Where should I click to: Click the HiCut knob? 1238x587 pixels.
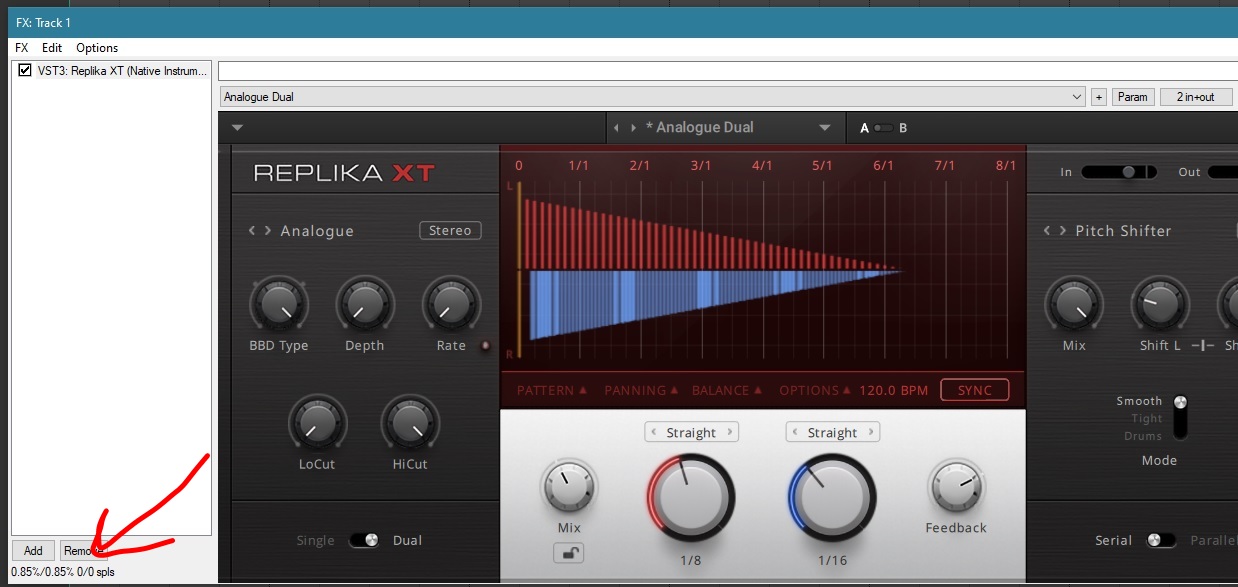point(409,423)
